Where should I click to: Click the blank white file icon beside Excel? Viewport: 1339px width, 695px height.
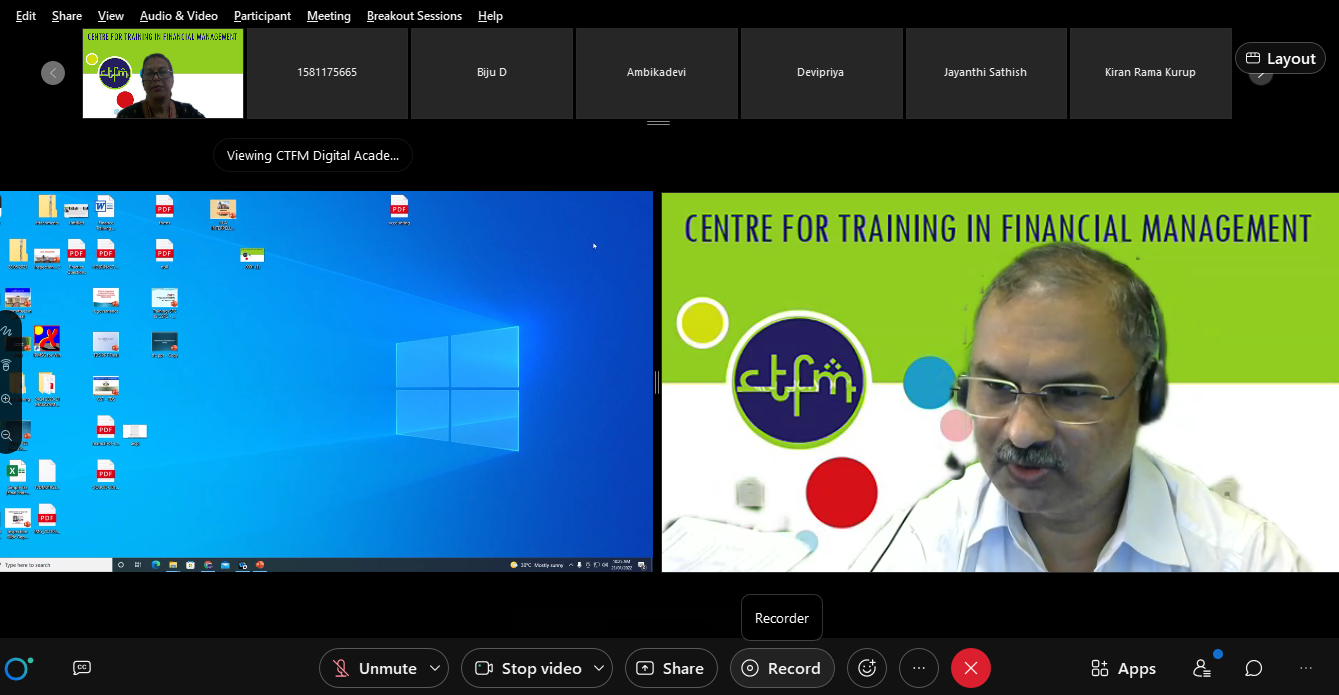(47, 471)
